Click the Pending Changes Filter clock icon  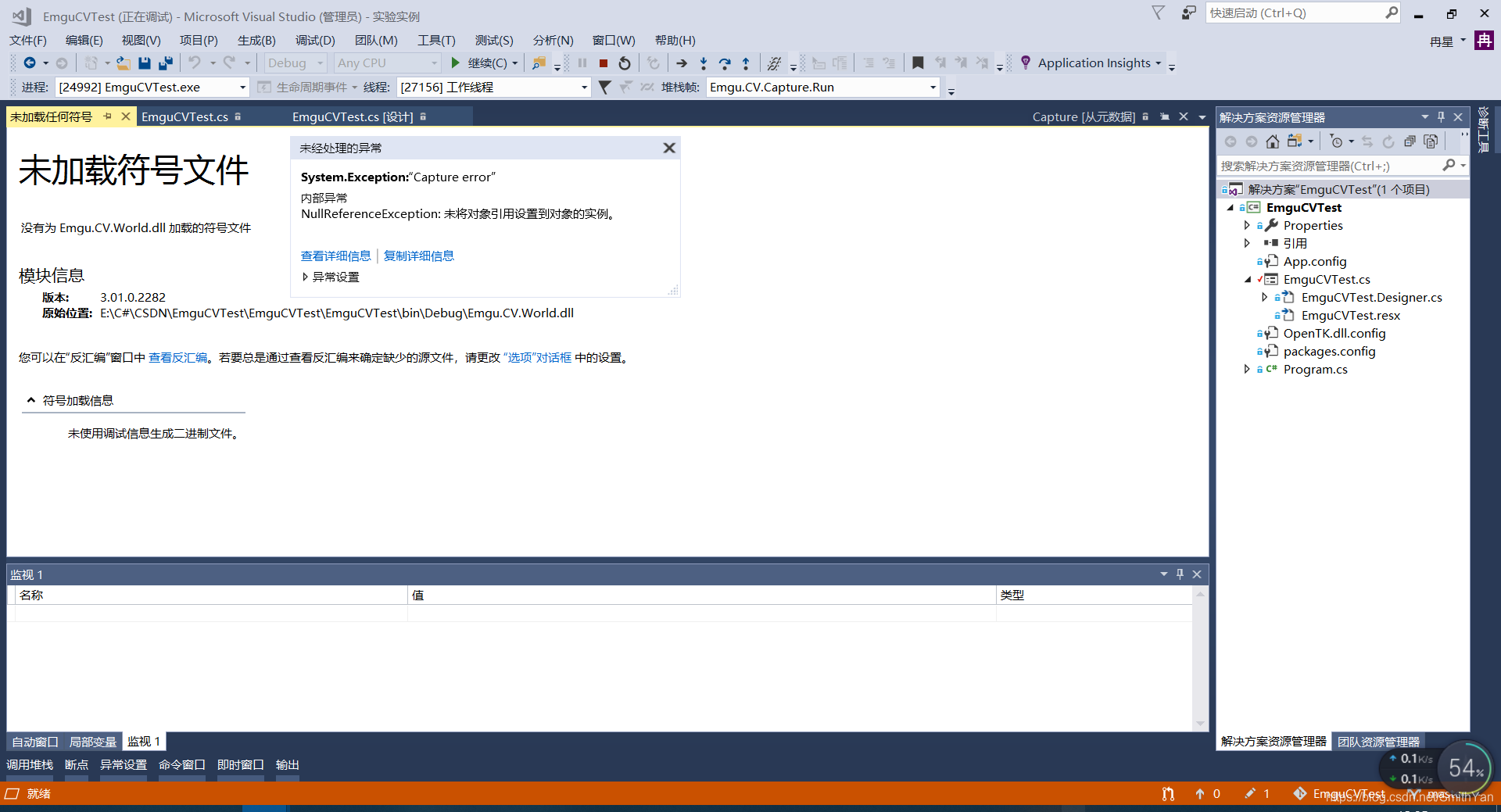pyautogui.click(x=1337, y=141)
